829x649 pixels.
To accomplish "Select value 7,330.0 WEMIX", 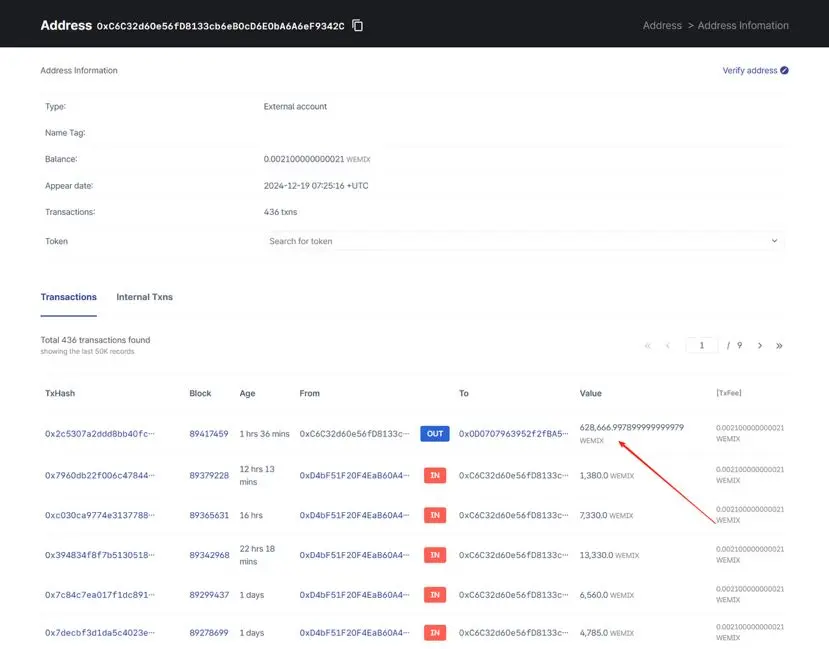I will click(606, 515).
